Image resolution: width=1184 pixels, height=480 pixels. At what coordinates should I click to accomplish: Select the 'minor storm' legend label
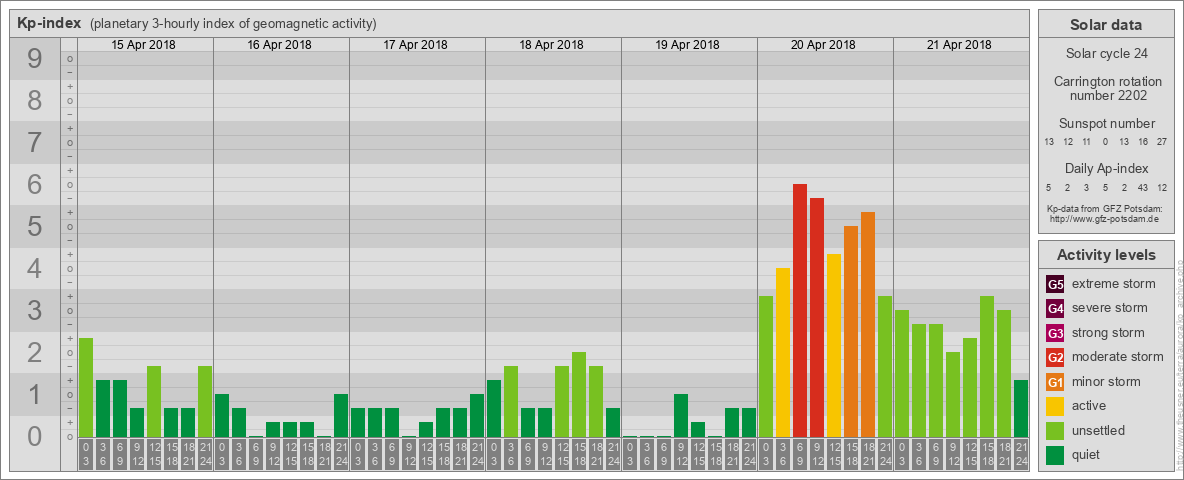tap(1106, 381)
